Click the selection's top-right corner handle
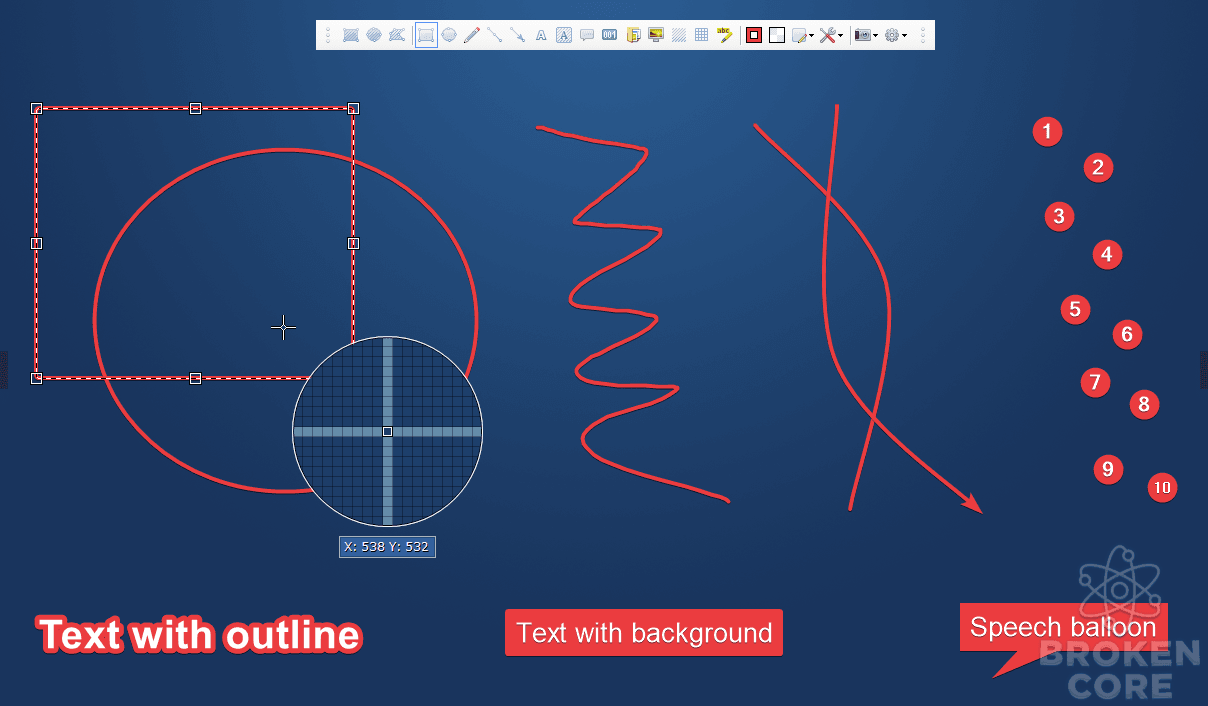1208x706 pixels. [x=353, y=108]
